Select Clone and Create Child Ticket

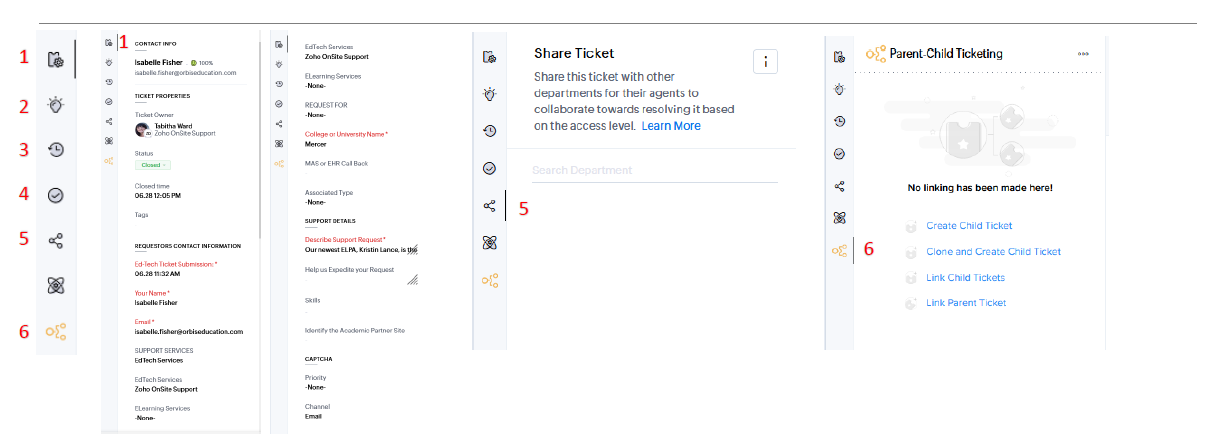(993, 252)
